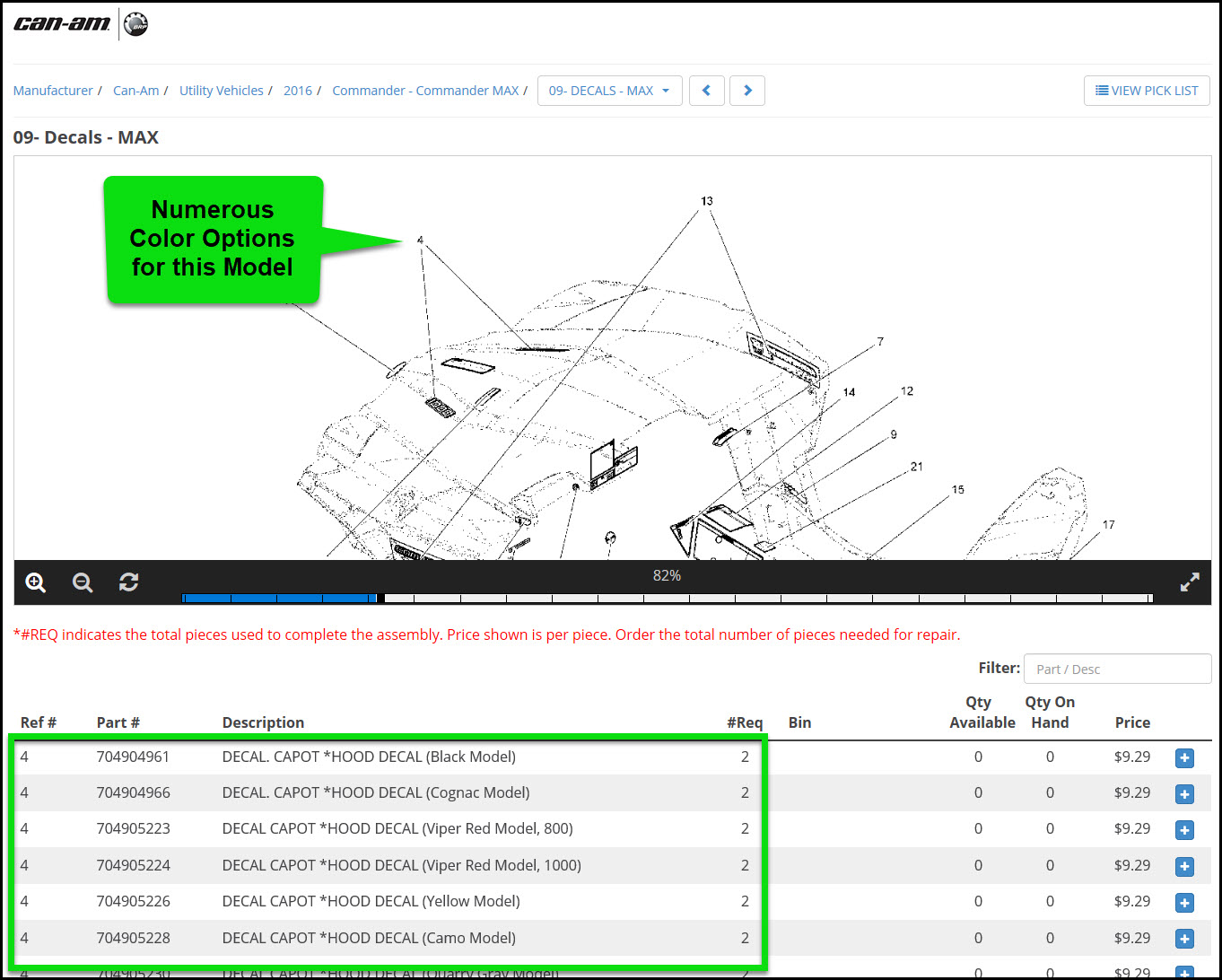Click $9.29 price in Black Model row
Image resolution: width=1222 pixels, height=980 pixels.
1132,757
